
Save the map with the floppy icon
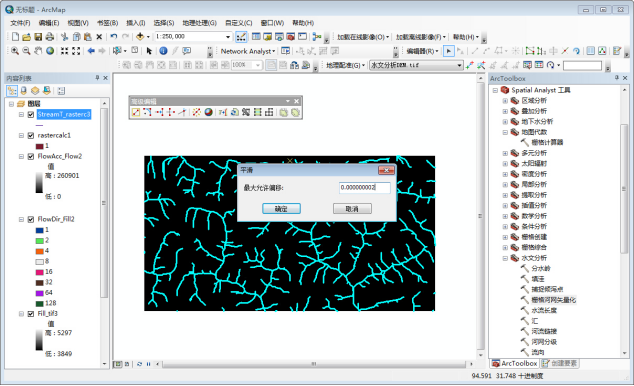(38, 37)
